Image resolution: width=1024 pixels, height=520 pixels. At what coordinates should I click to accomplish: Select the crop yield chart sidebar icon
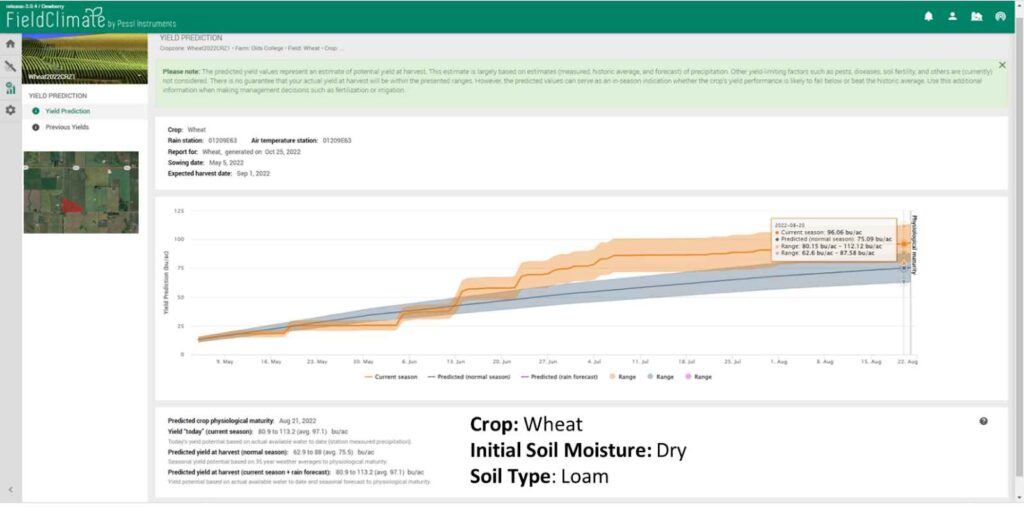pyautogui.click(x=10, y=88)
